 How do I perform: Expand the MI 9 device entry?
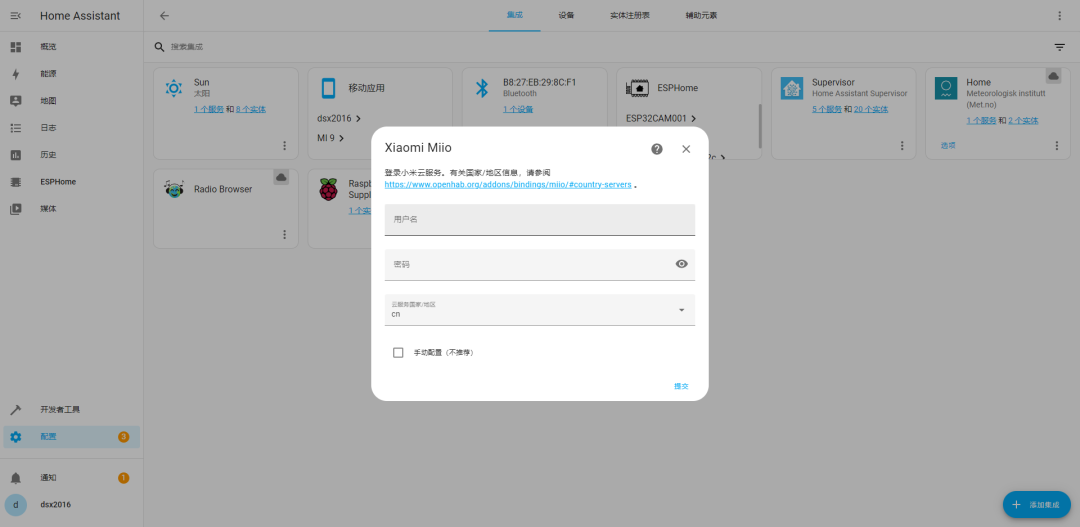(331, 138)
